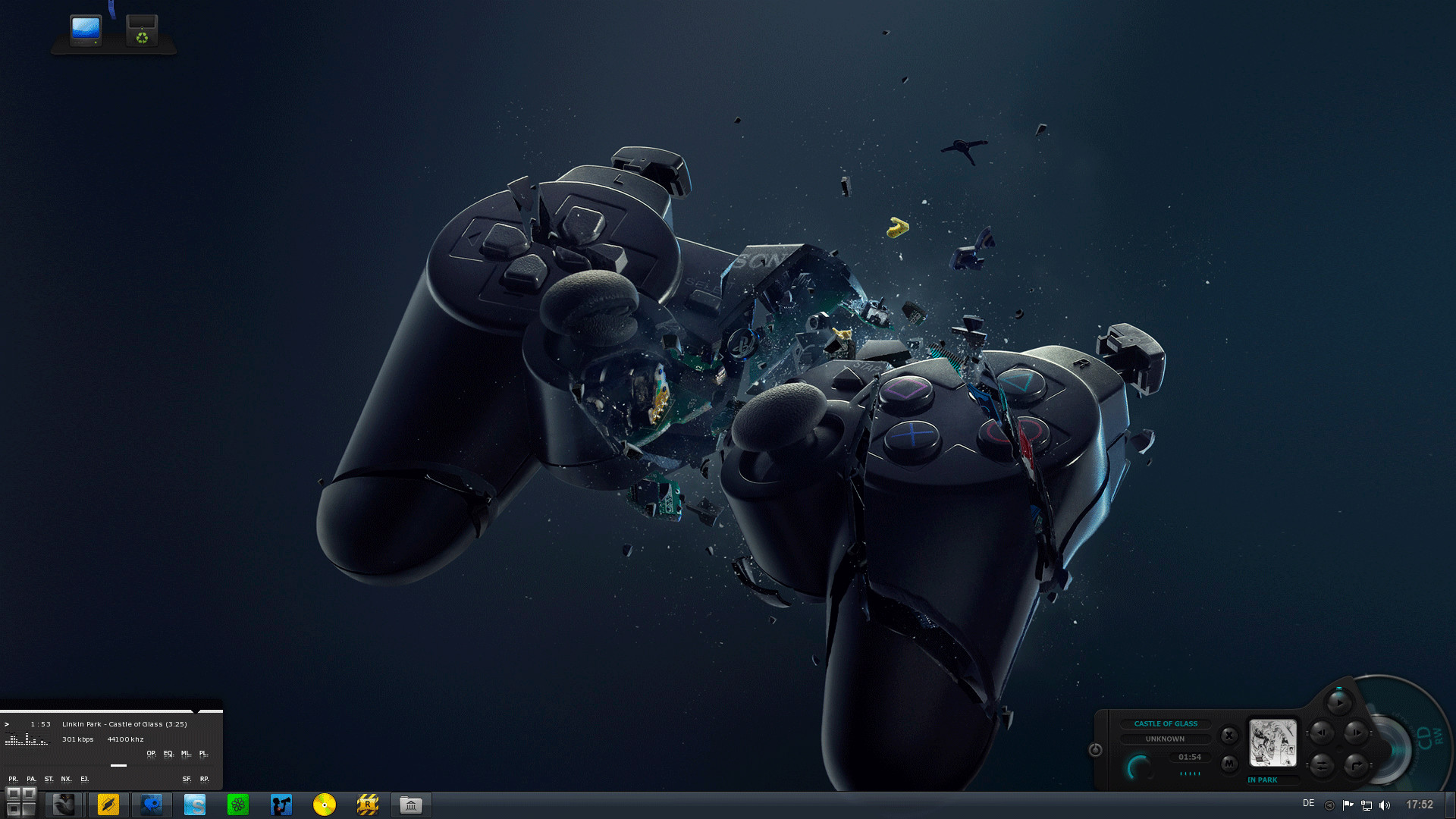1456x819 pixels.
Task: Open the yellow Winamp taskbar icon
Action: (108, 805)
